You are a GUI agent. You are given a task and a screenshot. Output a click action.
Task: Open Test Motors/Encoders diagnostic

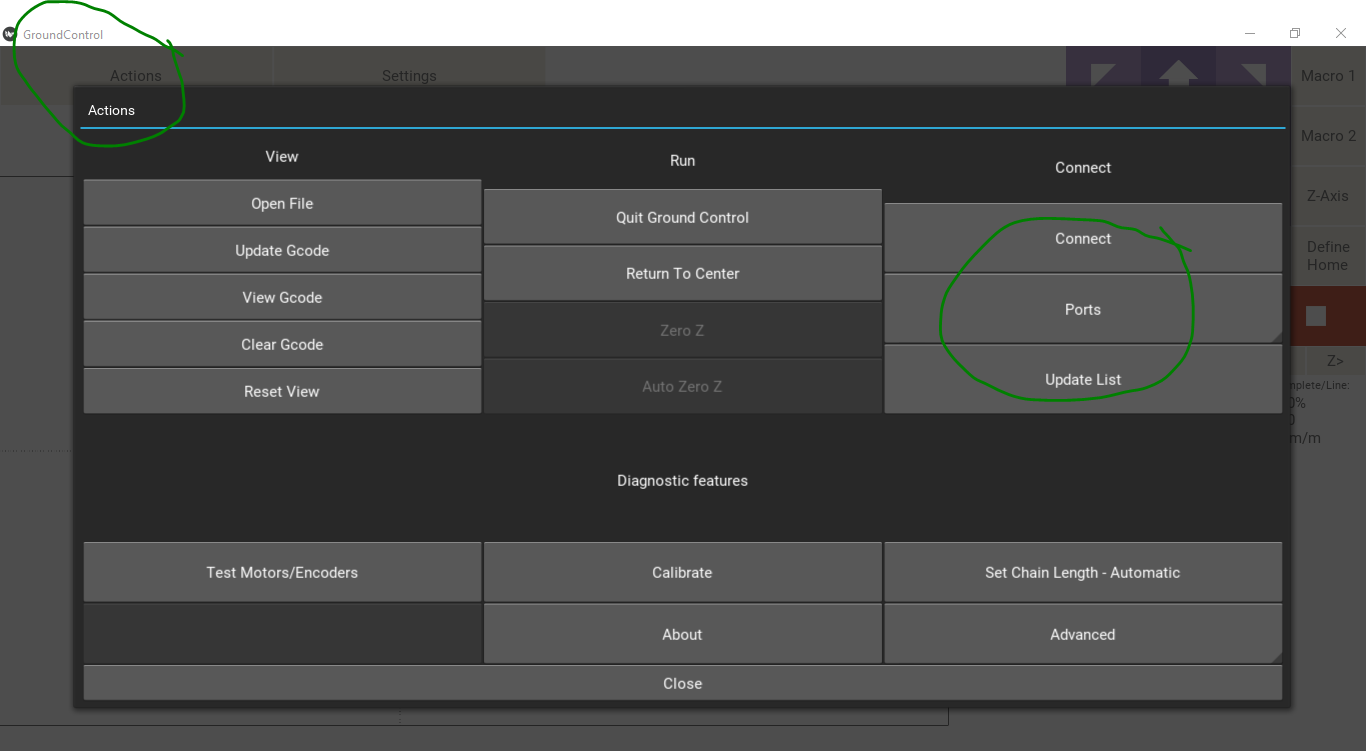(x=282, y=572)
